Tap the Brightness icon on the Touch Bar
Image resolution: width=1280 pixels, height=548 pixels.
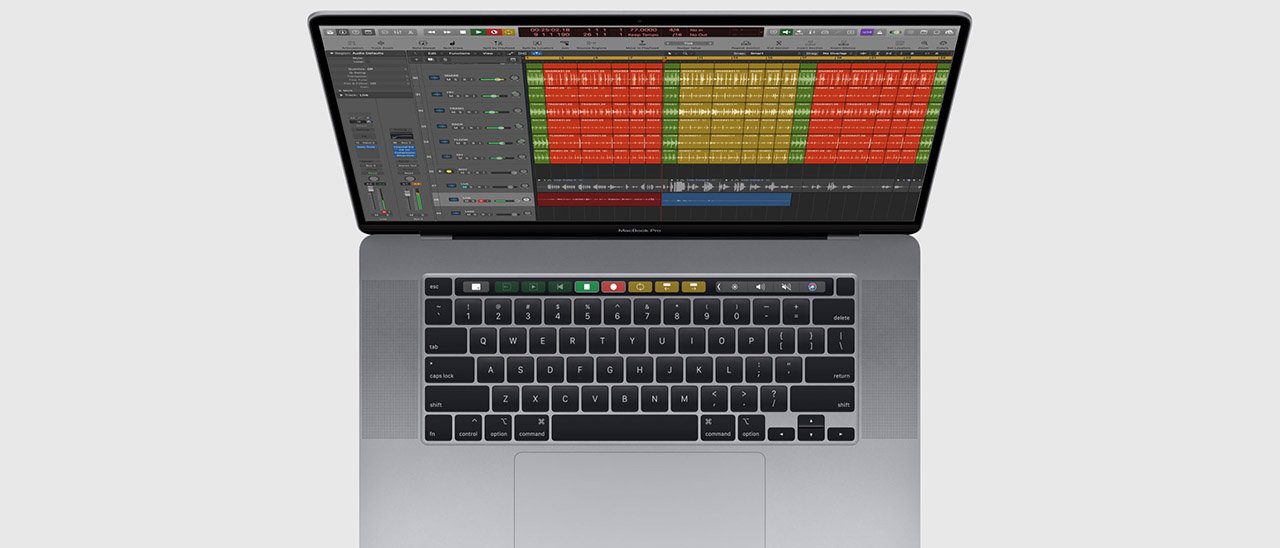click(734, 286)
